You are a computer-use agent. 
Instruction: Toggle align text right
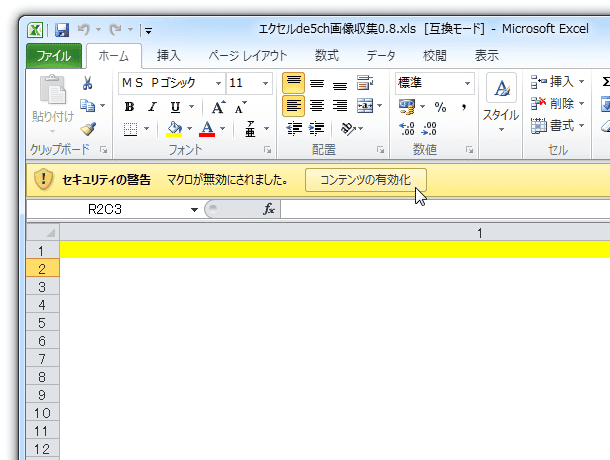[340, 106]
